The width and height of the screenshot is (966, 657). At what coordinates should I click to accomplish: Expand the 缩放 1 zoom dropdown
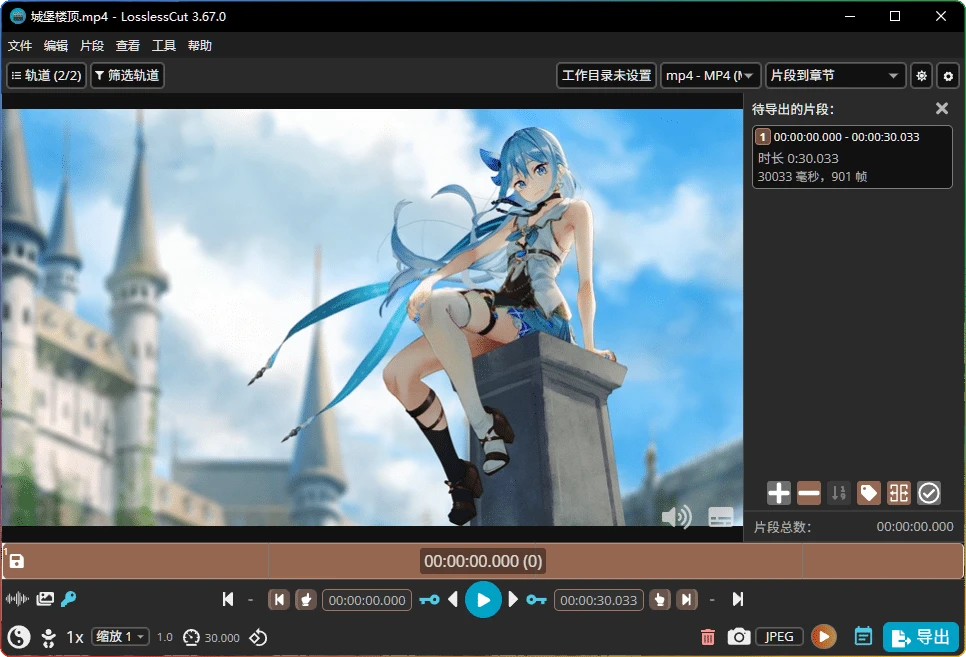[119, 637]
